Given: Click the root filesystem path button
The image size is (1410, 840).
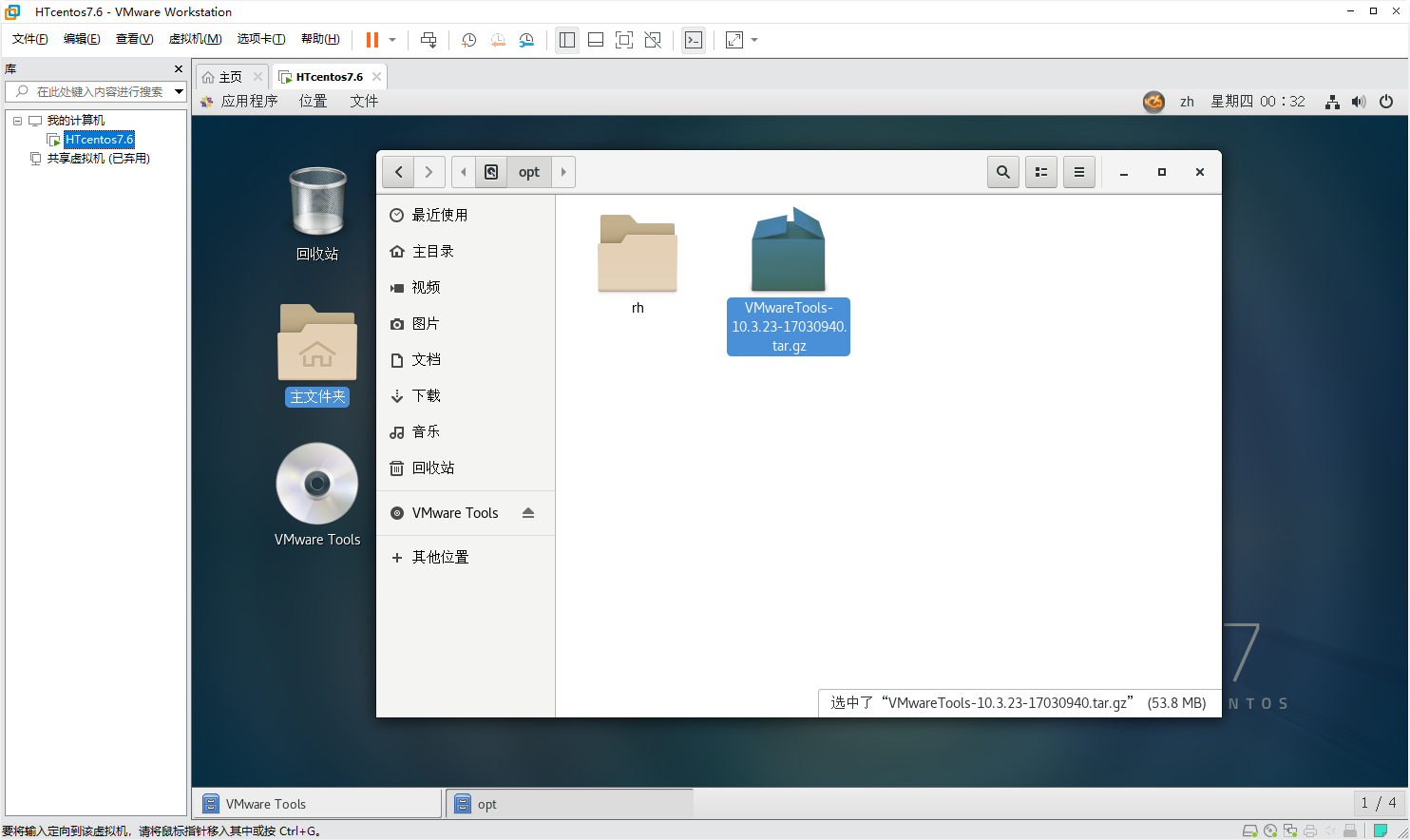Looking at the screenshot, I should click(491, 172).
